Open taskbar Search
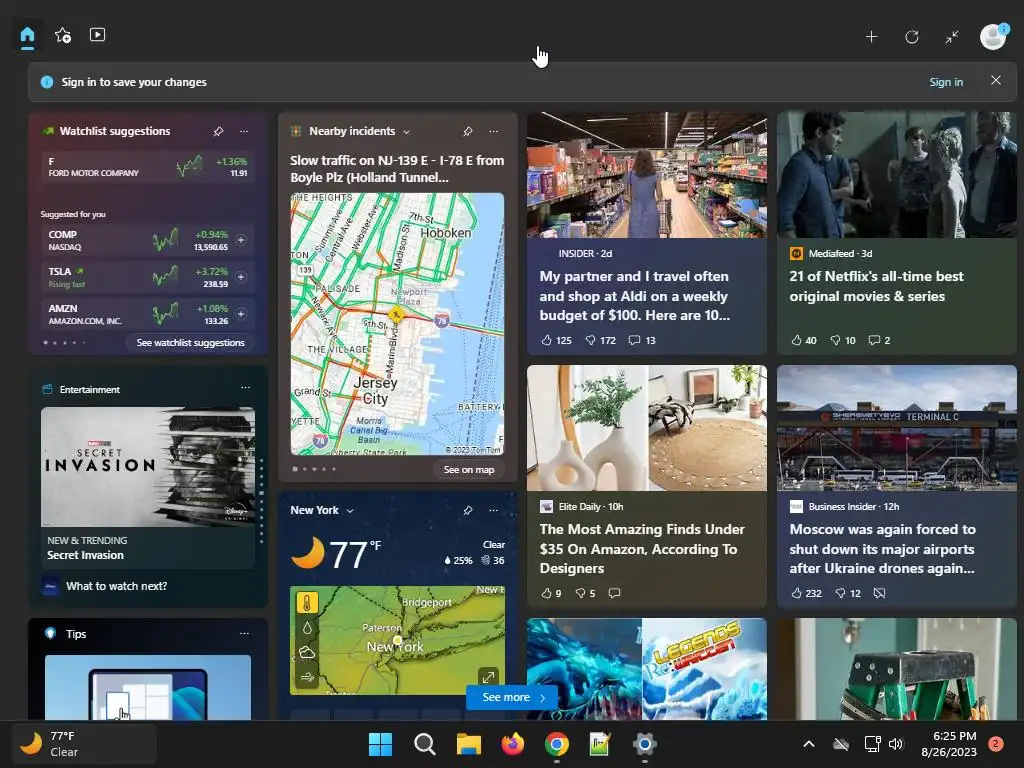Viewport: 1024px width, 768px height. [424, 744]
